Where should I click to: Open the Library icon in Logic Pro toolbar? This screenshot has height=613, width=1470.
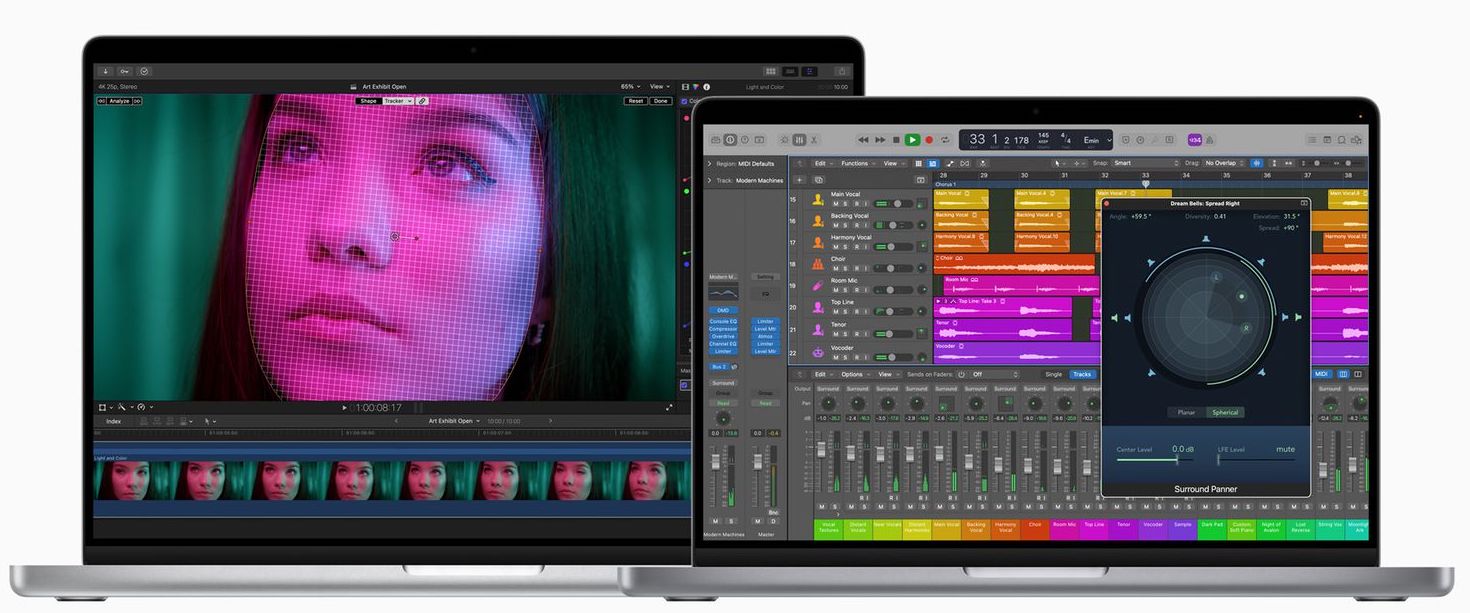pyautogui.click(x=715, y=140)
